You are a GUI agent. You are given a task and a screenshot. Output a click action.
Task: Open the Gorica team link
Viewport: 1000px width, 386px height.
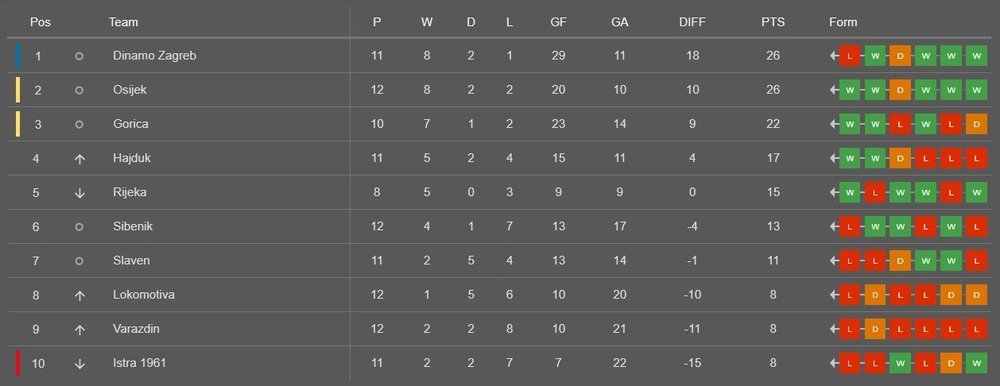[131, 124]
